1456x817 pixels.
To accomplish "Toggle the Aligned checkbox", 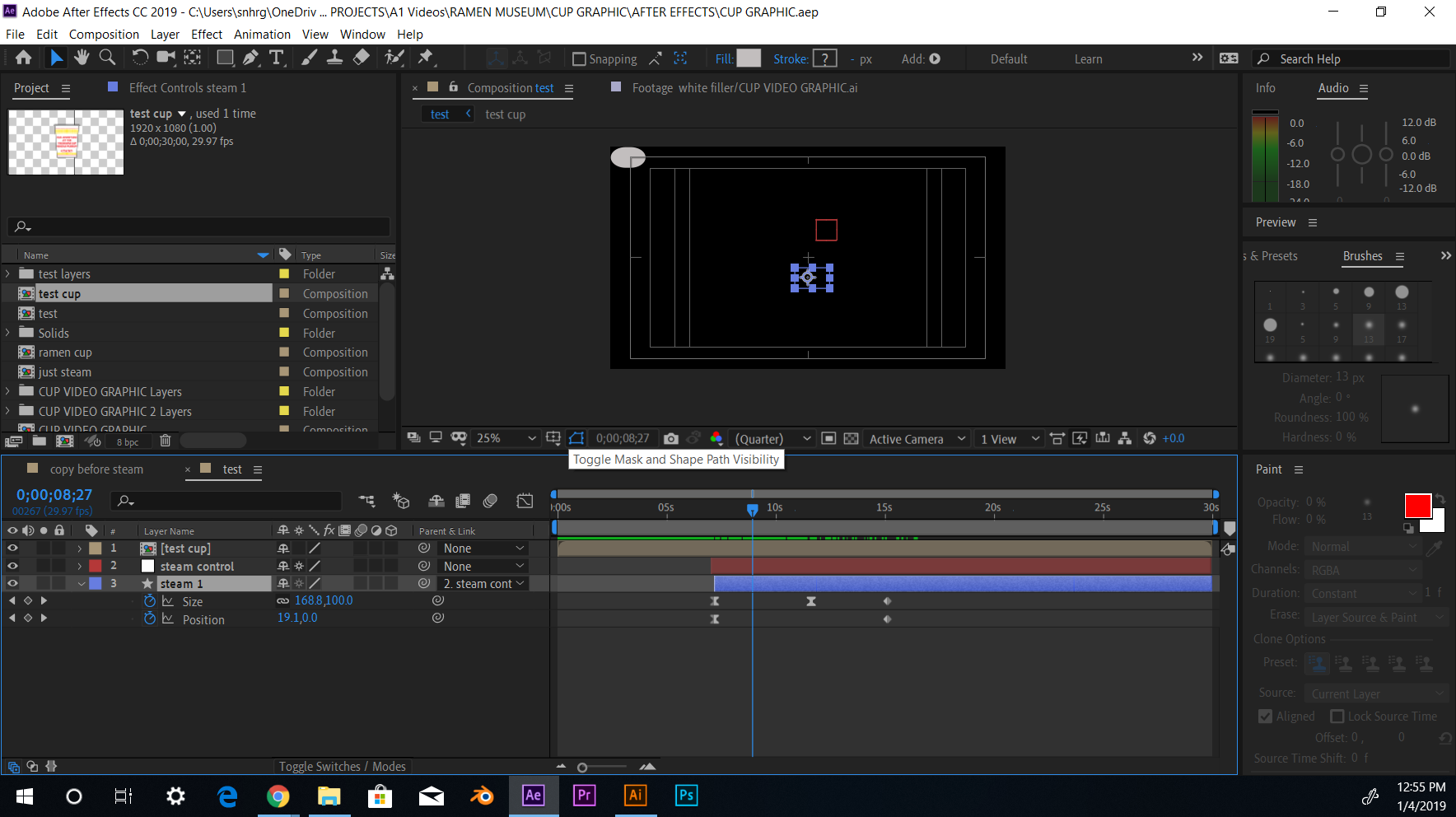I will click(1266, 717).
